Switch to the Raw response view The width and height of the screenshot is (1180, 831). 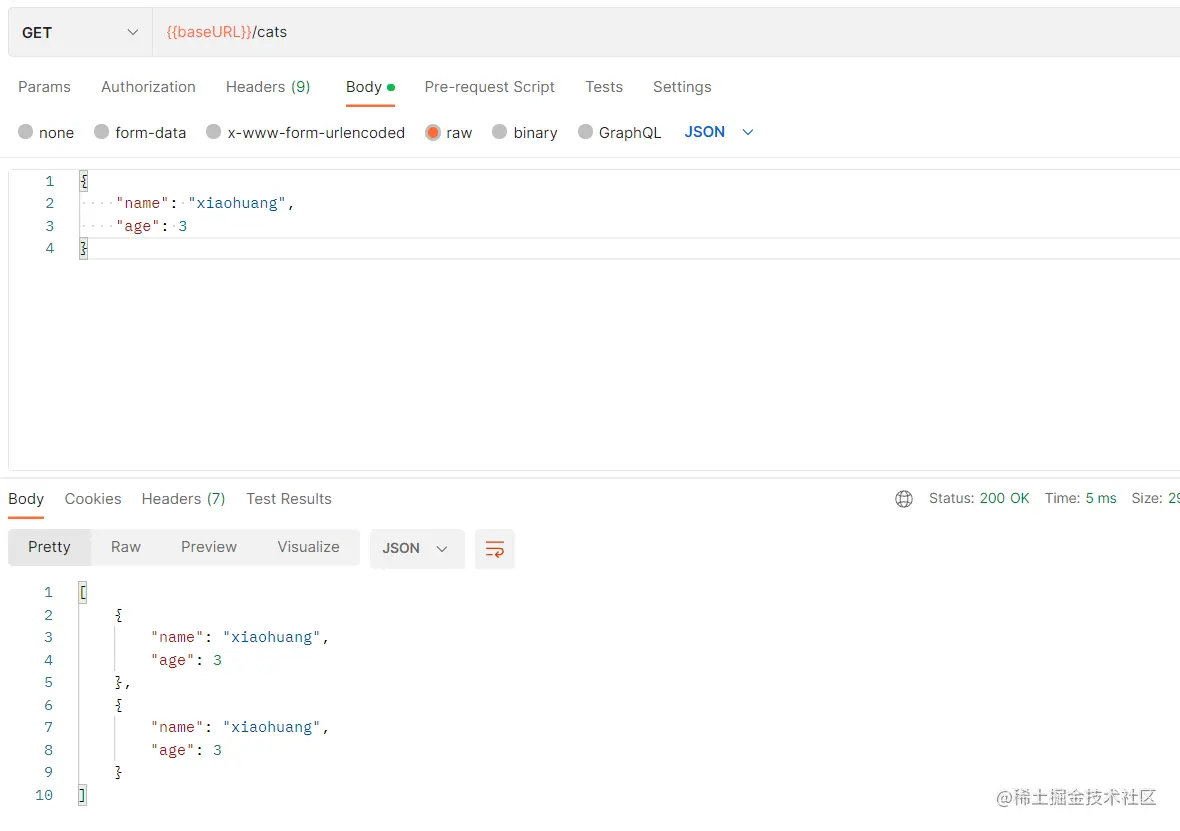(x=126, y=547)
